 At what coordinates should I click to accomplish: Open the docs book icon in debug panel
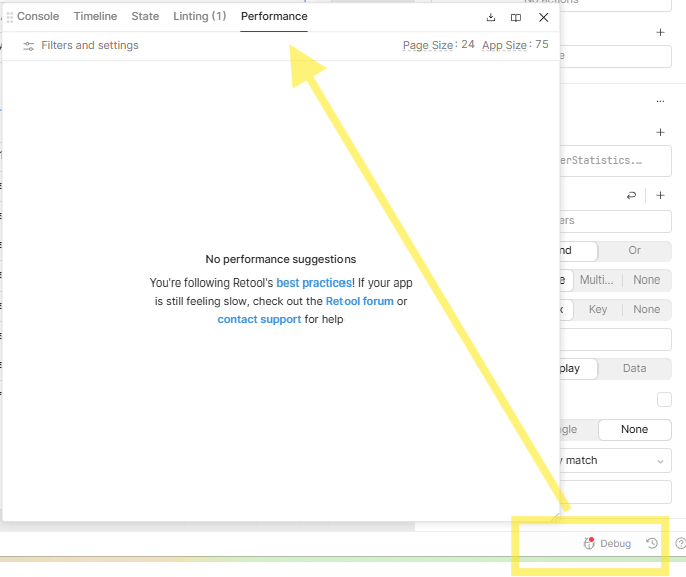click(516, 17)
